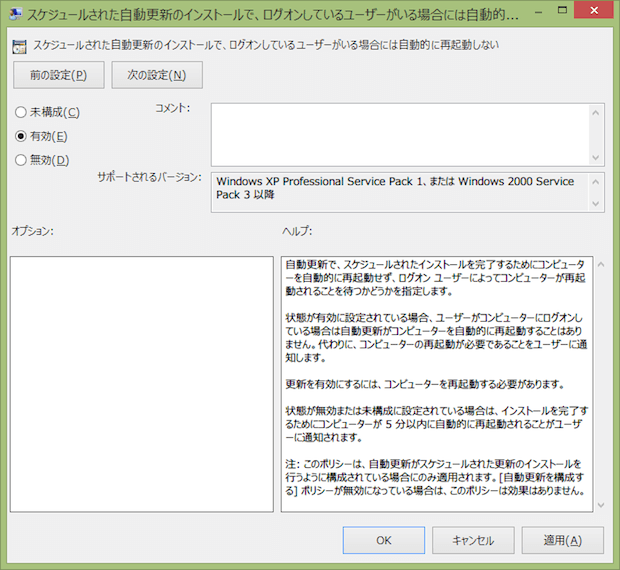The width and height of the screenshot is (620, 570).
Task: Go to 前の設定(P) previous setting
Action: tap(59, 75)
